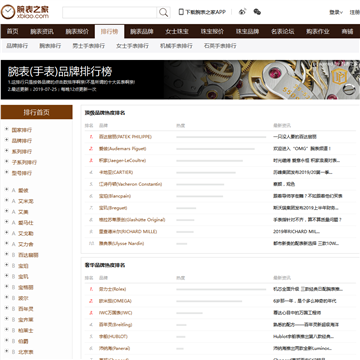Expand the 国家排行 sidebar plus icon
360x360 pixels.
point(6,129)
